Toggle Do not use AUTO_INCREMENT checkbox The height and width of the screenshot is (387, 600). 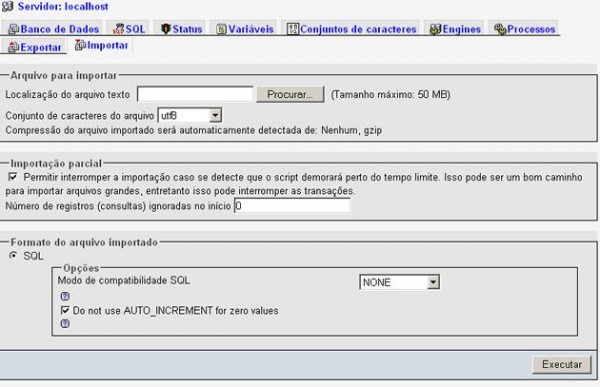click(x=65, y=310)
